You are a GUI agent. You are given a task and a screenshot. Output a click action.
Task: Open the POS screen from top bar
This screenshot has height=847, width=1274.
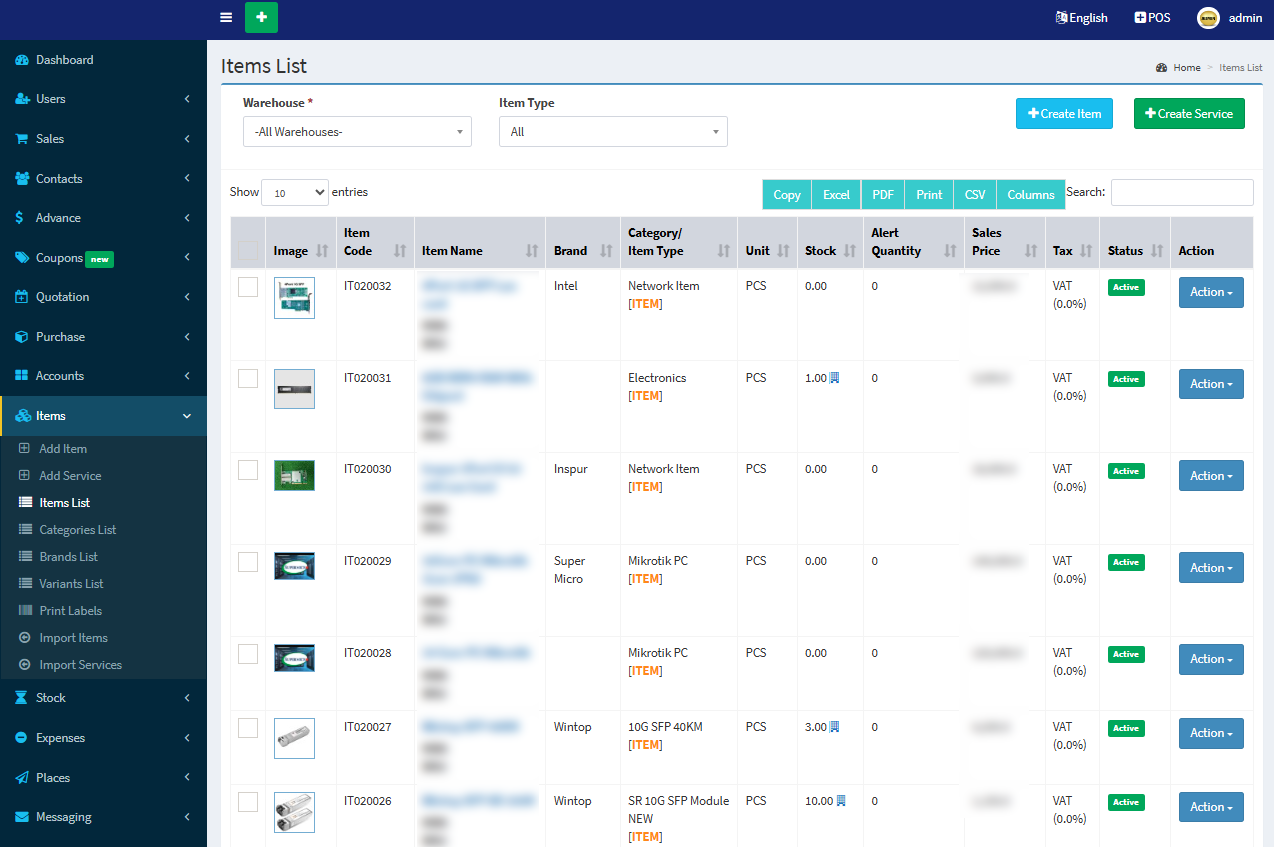click(1152, 17)
